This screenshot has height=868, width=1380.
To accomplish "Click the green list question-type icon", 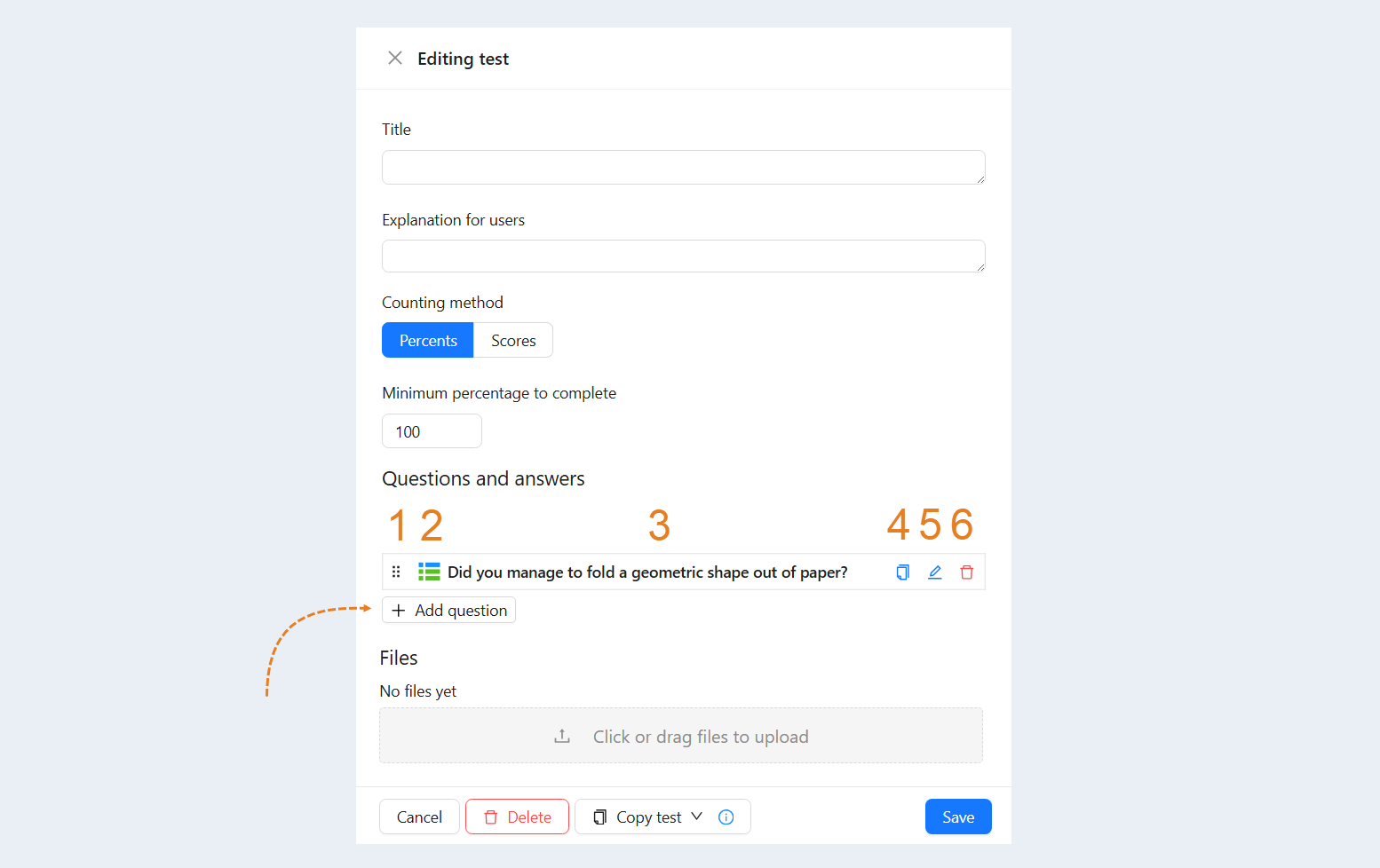I will click(429, 572).
